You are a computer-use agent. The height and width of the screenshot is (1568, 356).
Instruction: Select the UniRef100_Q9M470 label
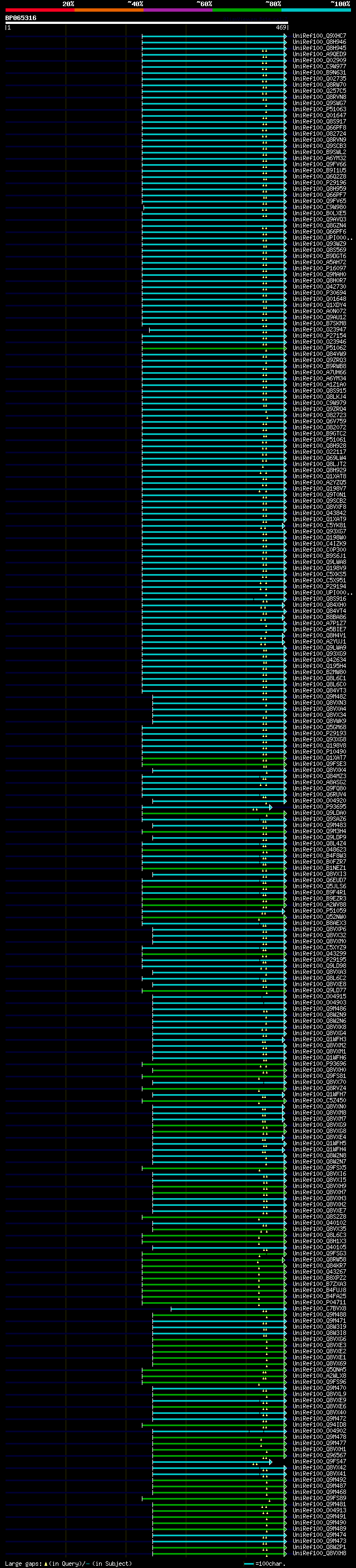pos(319,1388)
